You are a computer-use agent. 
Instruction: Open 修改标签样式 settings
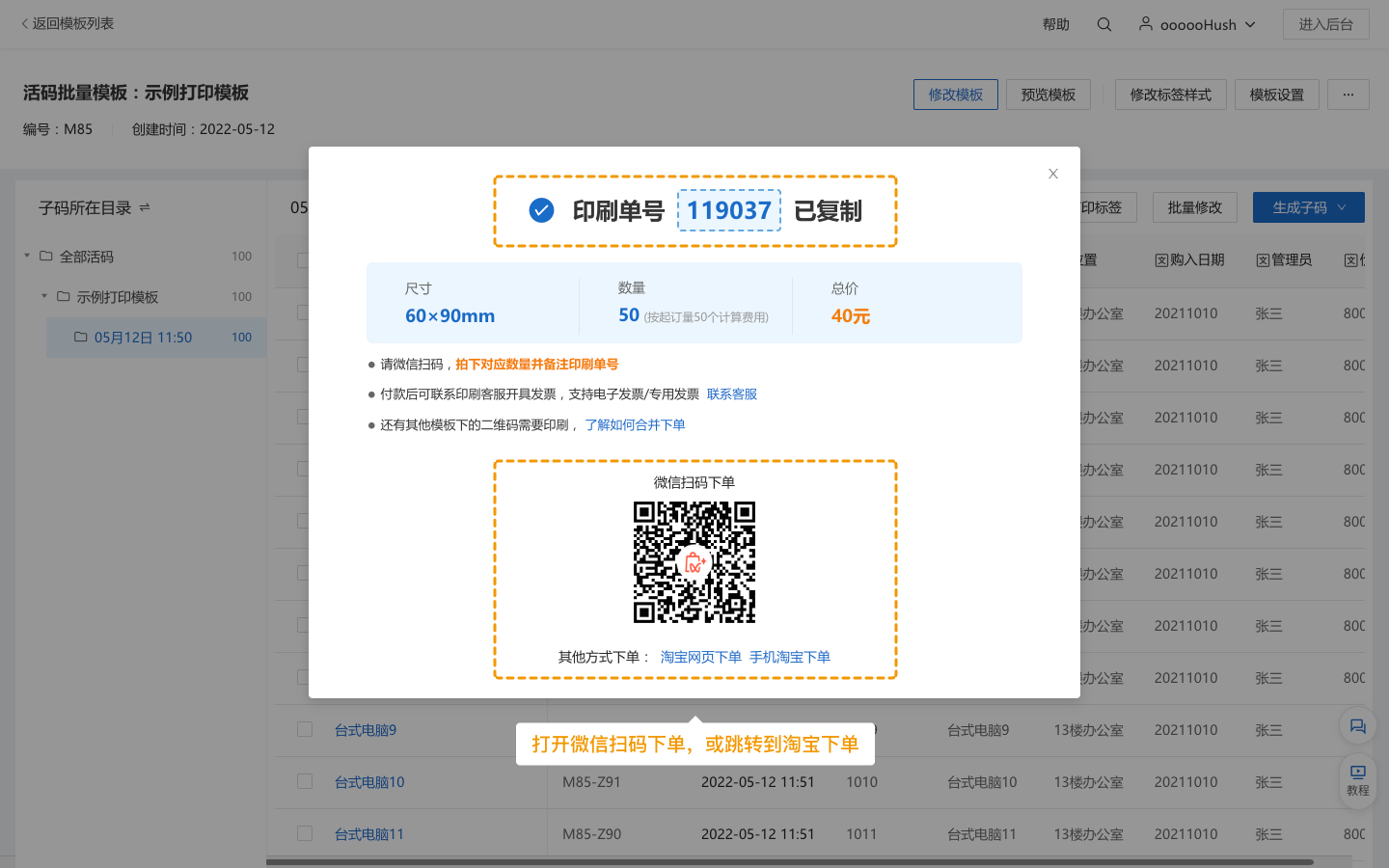pos(1171,95)
